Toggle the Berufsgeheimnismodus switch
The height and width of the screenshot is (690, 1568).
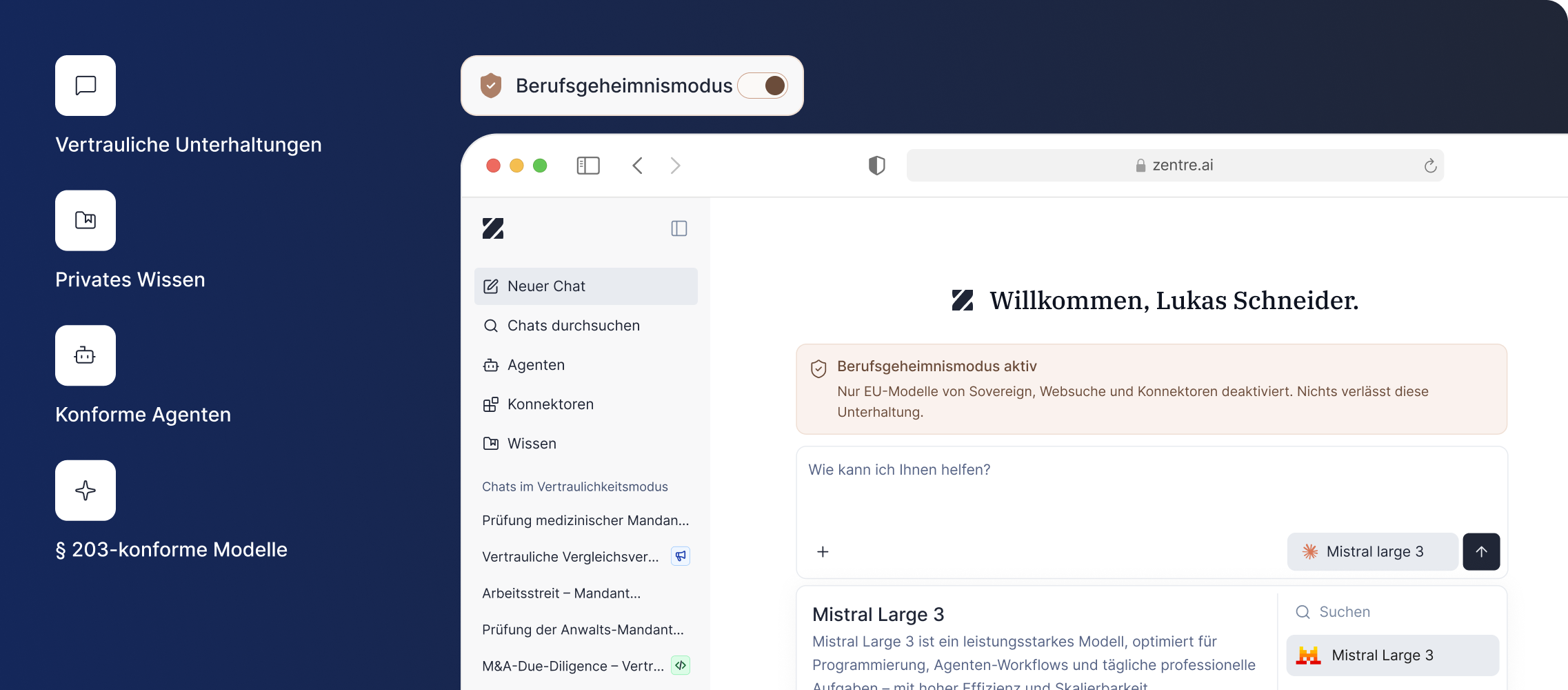click(763, 86)
